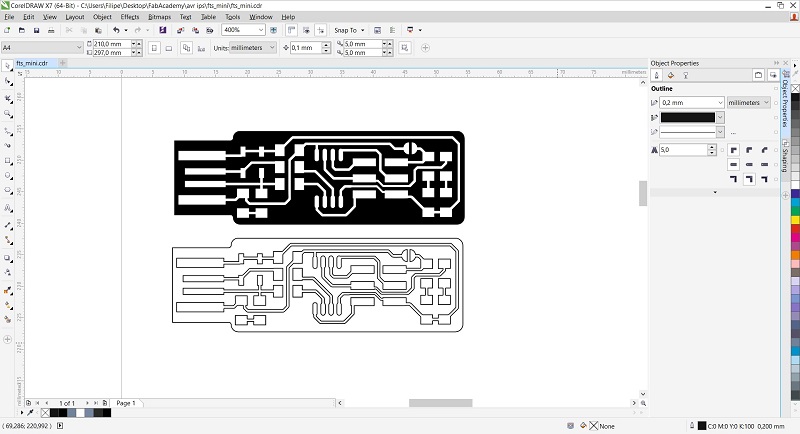This screenshot has width=800, height=434.
Task: Switch to the fts_mini.cdr document tab
Action: click(x=32, y=63)
